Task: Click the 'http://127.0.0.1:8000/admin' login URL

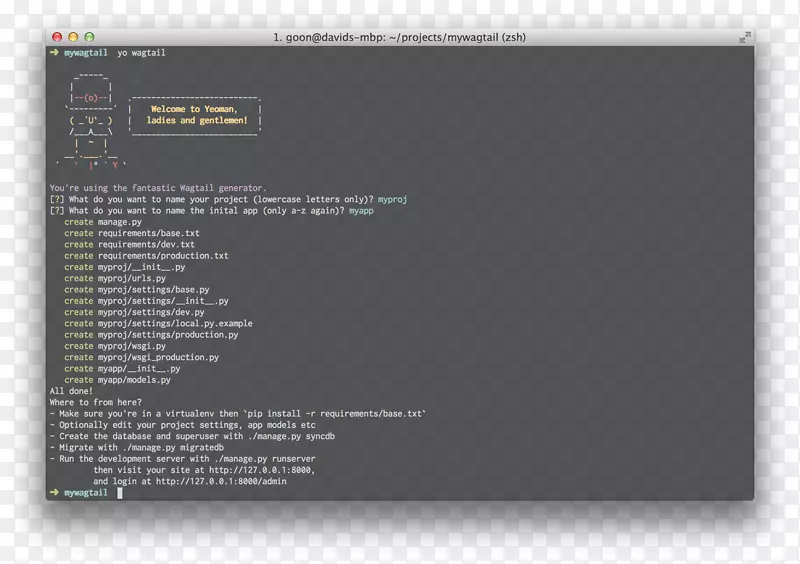Action: (x=221, y=481)
